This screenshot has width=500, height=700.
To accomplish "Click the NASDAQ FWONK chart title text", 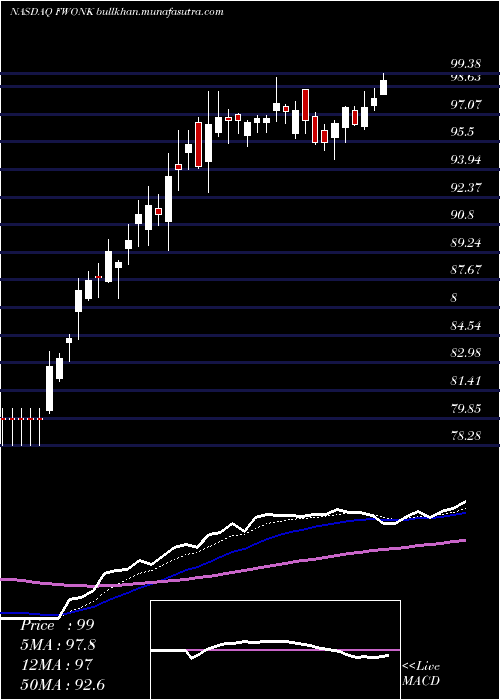I will coord(117,12).
